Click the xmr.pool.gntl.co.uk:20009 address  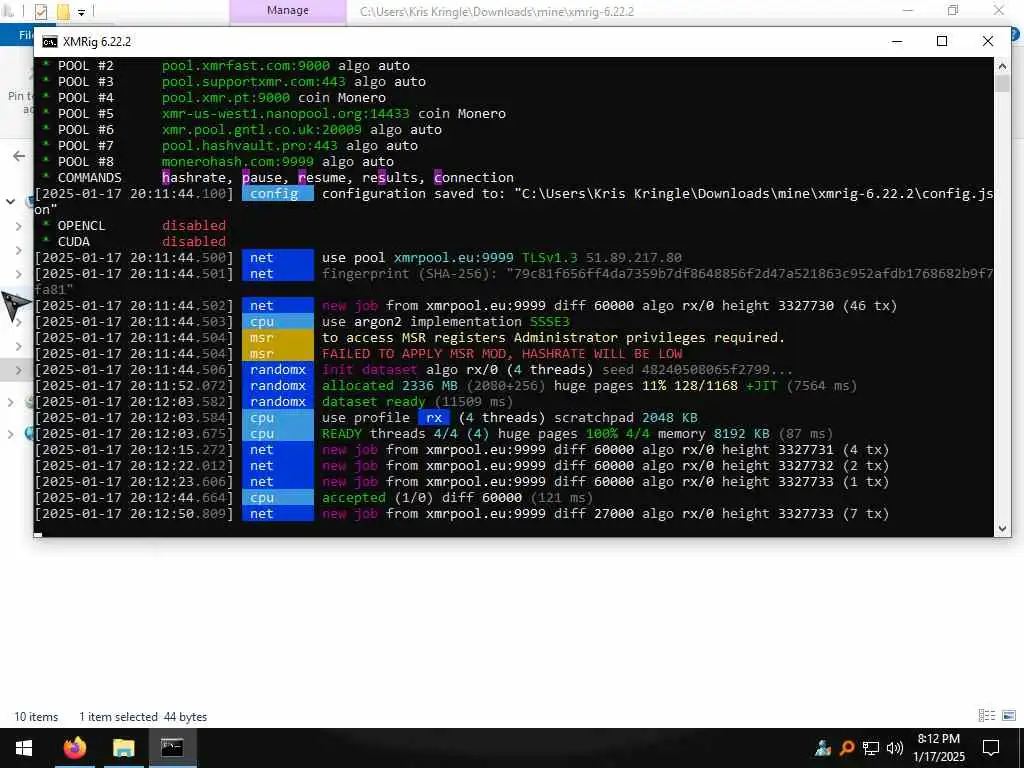pos(261,129)
